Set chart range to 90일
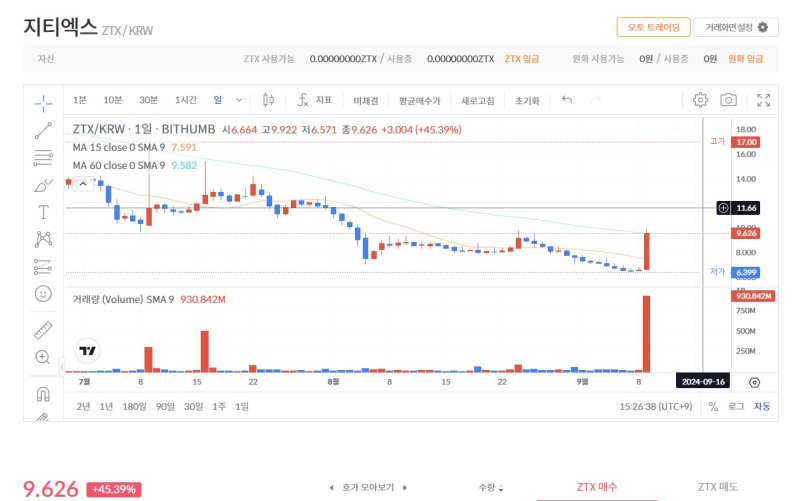The width and height of the screenshot is (800, 501). 165,407
